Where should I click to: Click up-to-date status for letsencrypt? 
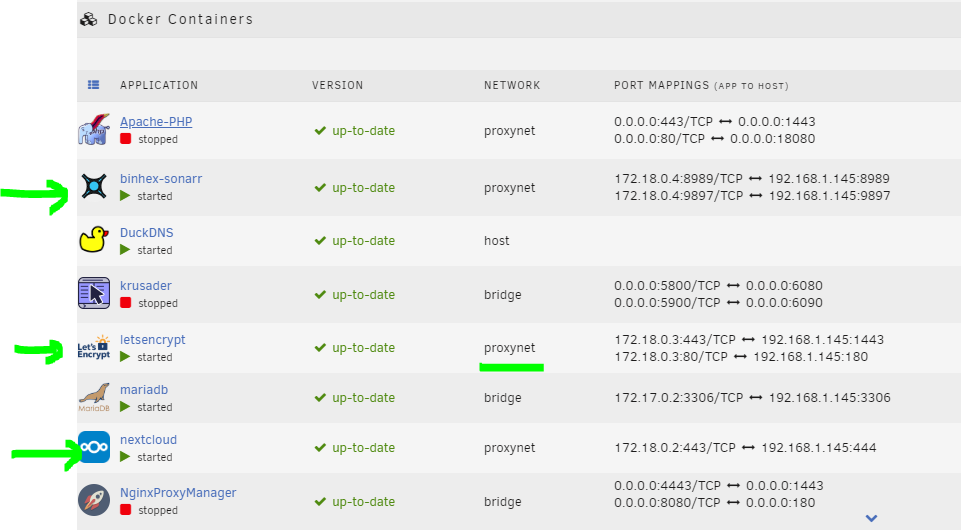click(355, 347)
